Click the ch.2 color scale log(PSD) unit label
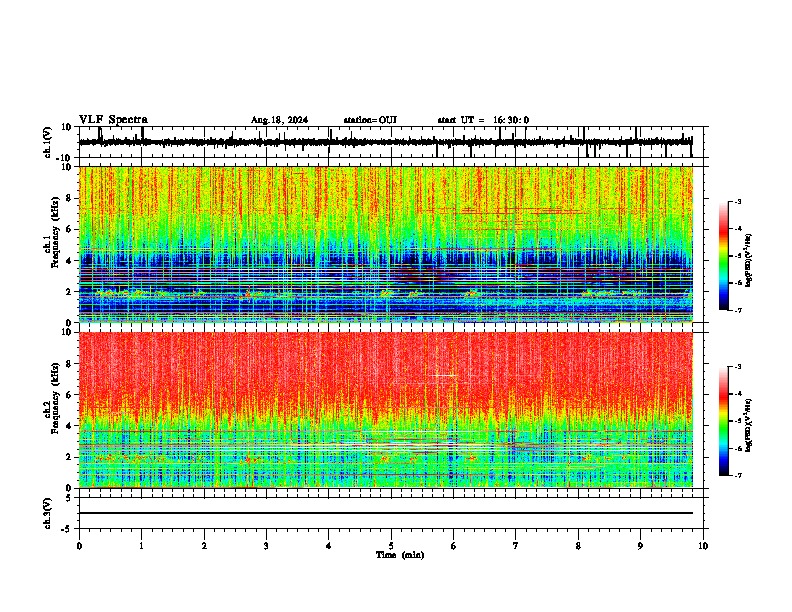The width and height of the screenshot is (792, 612). click(749, 424)
